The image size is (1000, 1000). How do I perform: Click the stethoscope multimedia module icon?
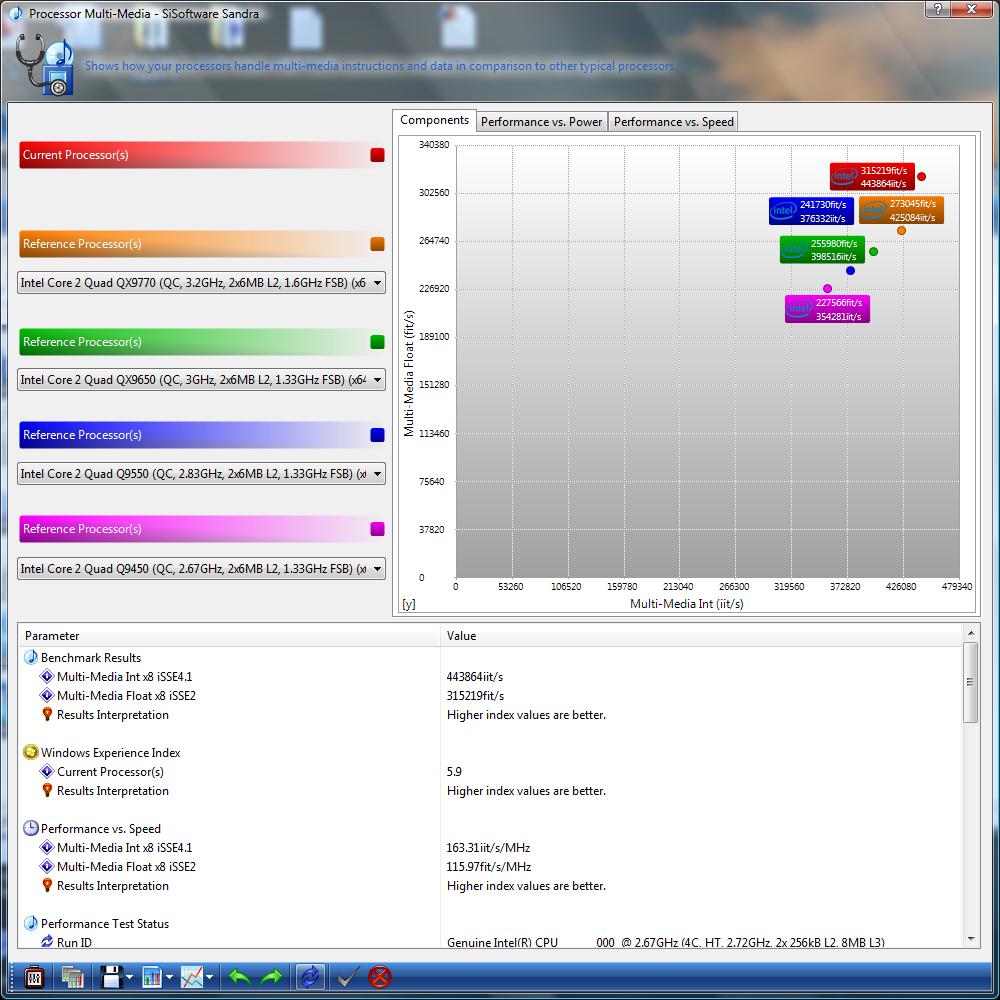pyautogui.click(x=45, y=64)
